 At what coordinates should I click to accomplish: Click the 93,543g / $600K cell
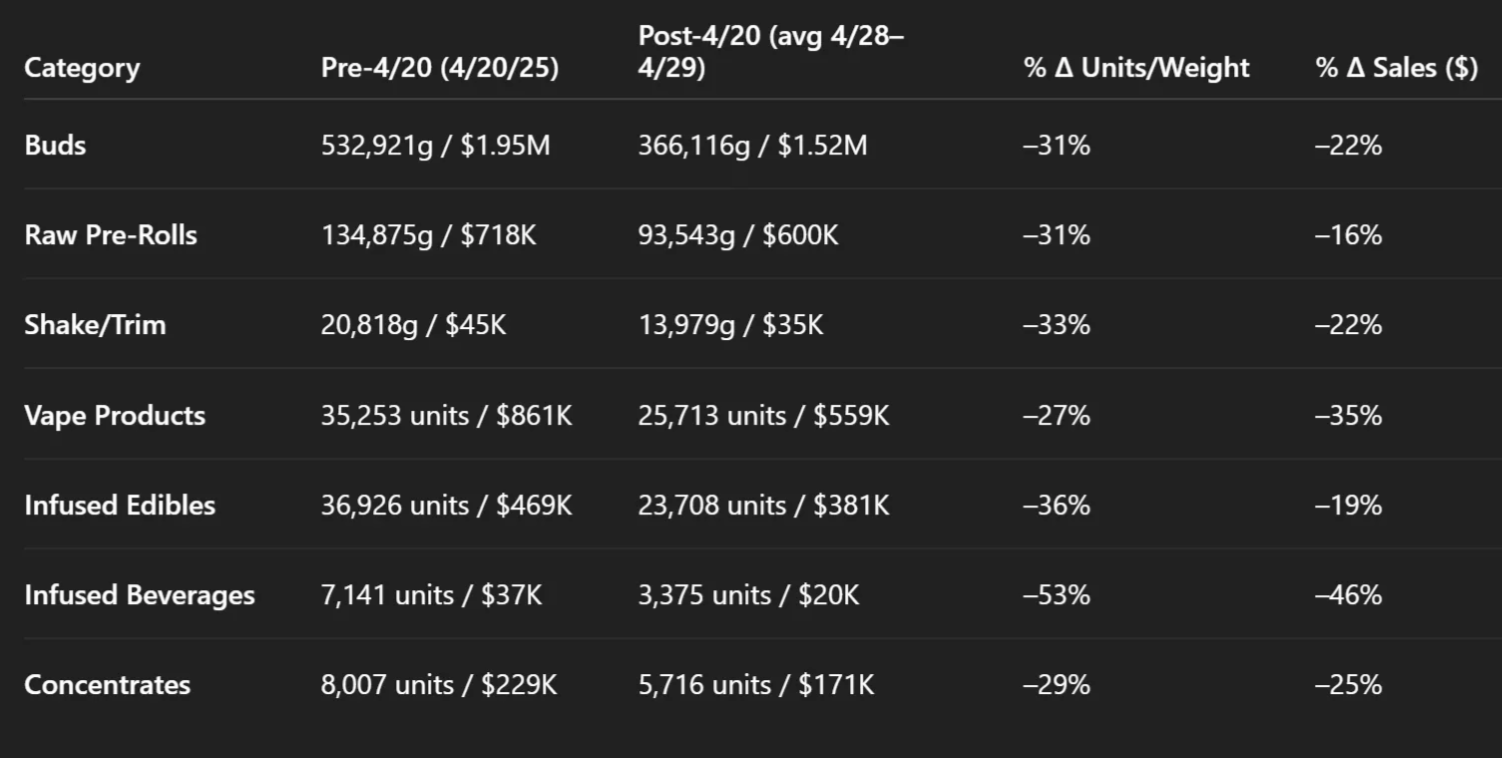point(738,236)
